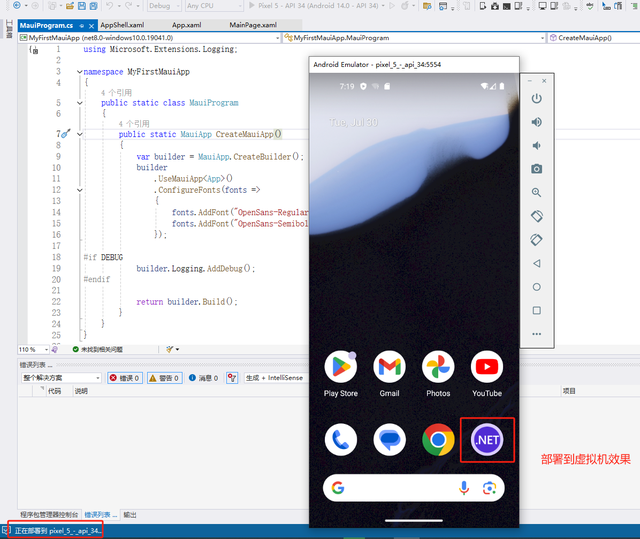Open Gmail app on emulator home screen
640x539 pixels.
(x=389, y=367)
